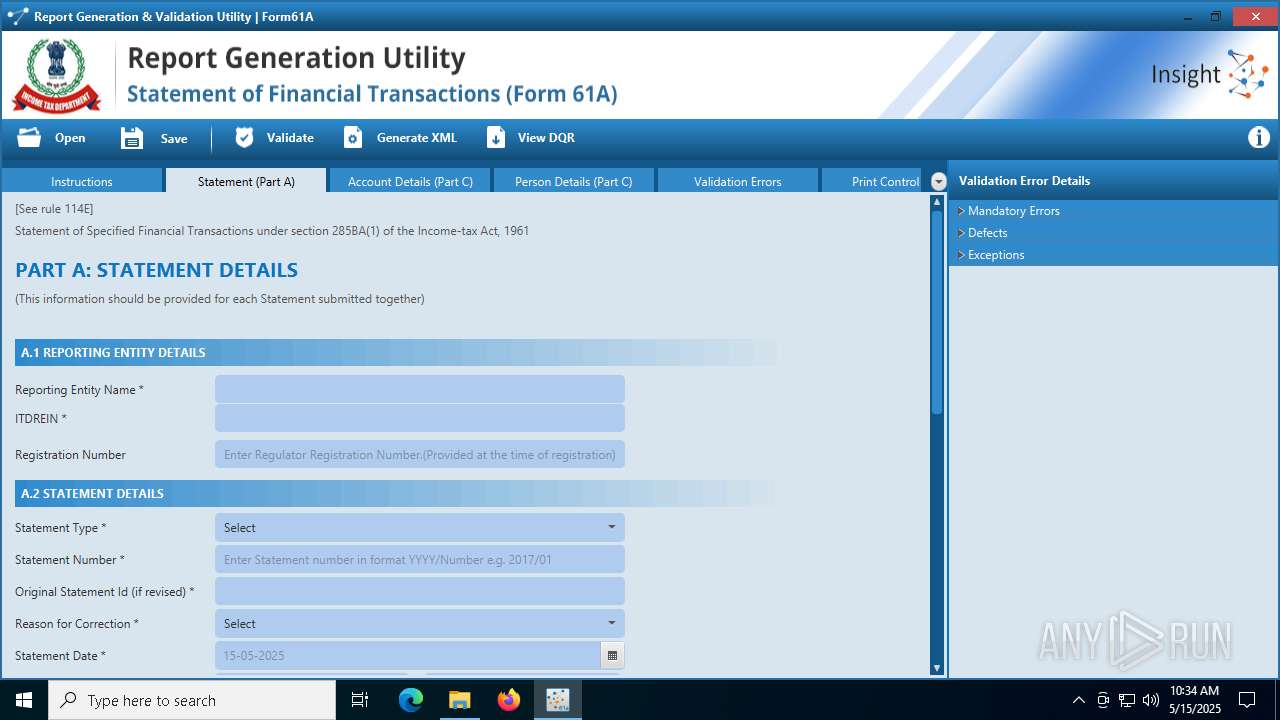
Task: Click the Generate XML icon
Action: pos(353,138)
